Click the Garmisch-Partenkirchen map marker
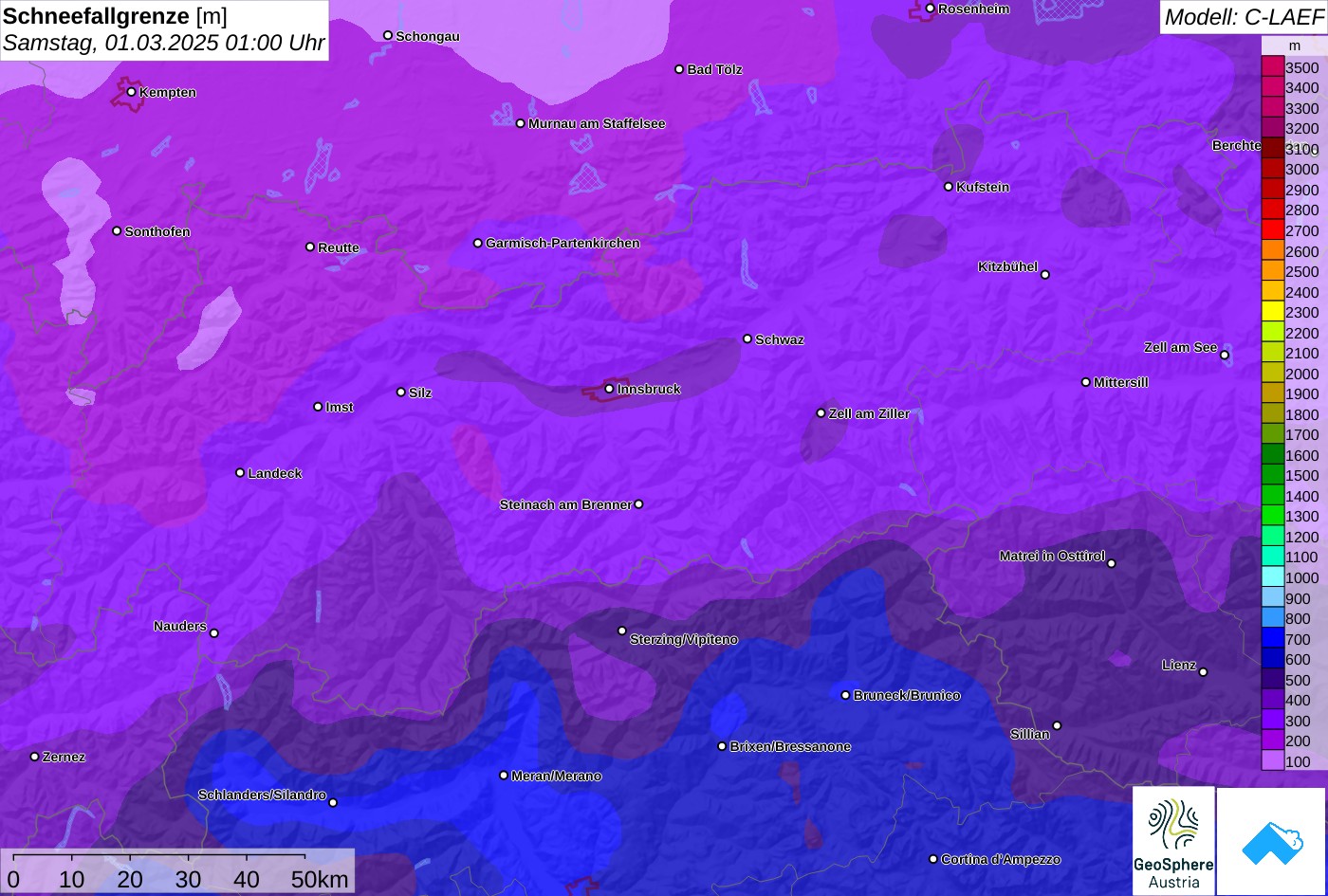 coord(478,243)
